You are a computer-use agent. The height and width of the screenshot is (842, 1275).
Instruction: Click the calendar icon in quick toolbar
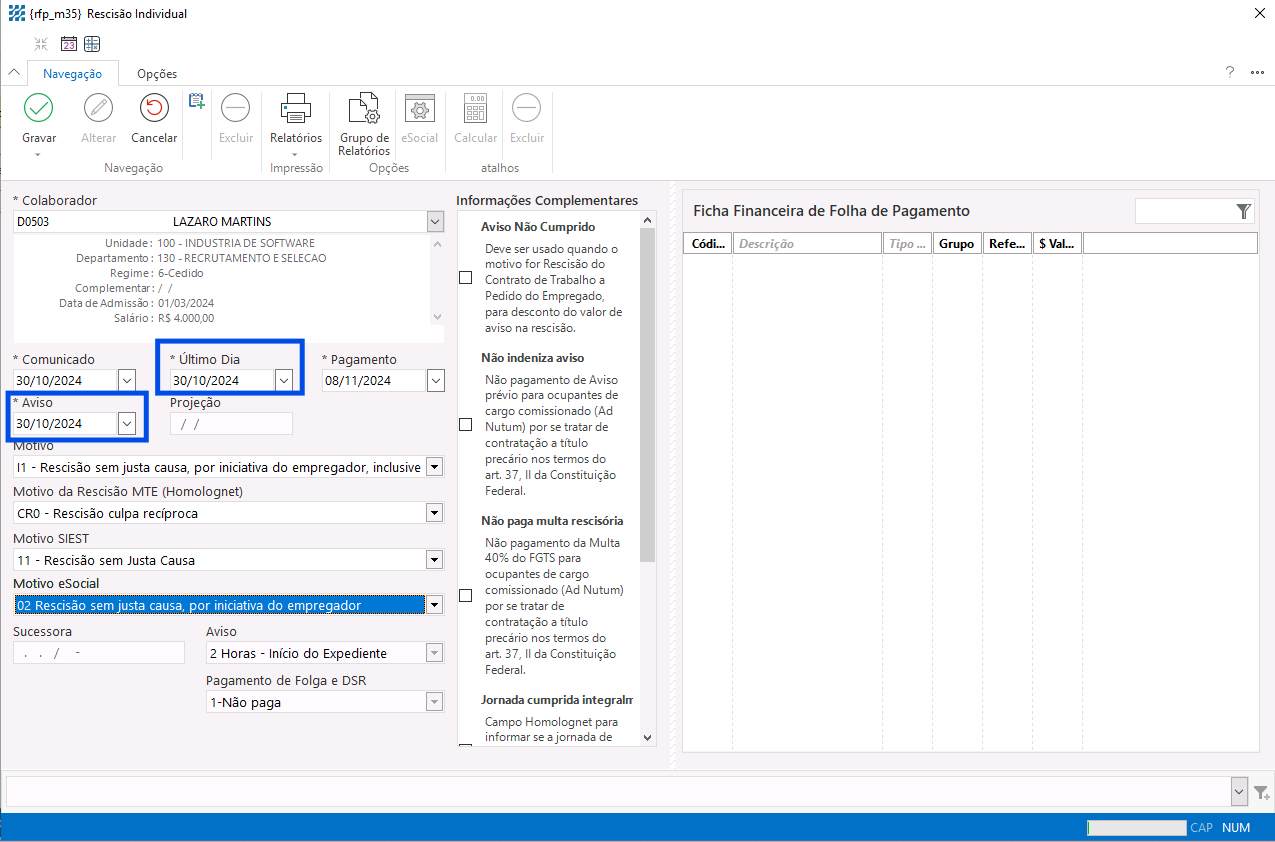point(69,44)
